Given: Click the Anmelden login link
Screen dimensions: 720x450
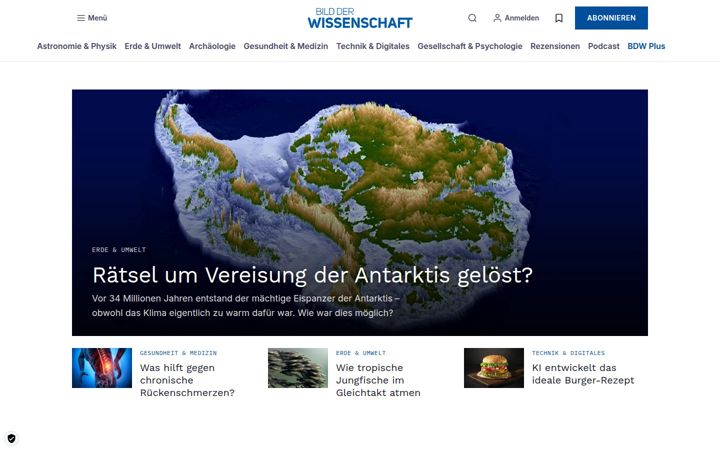Looking at the screenshot, I should click(522, 18).
